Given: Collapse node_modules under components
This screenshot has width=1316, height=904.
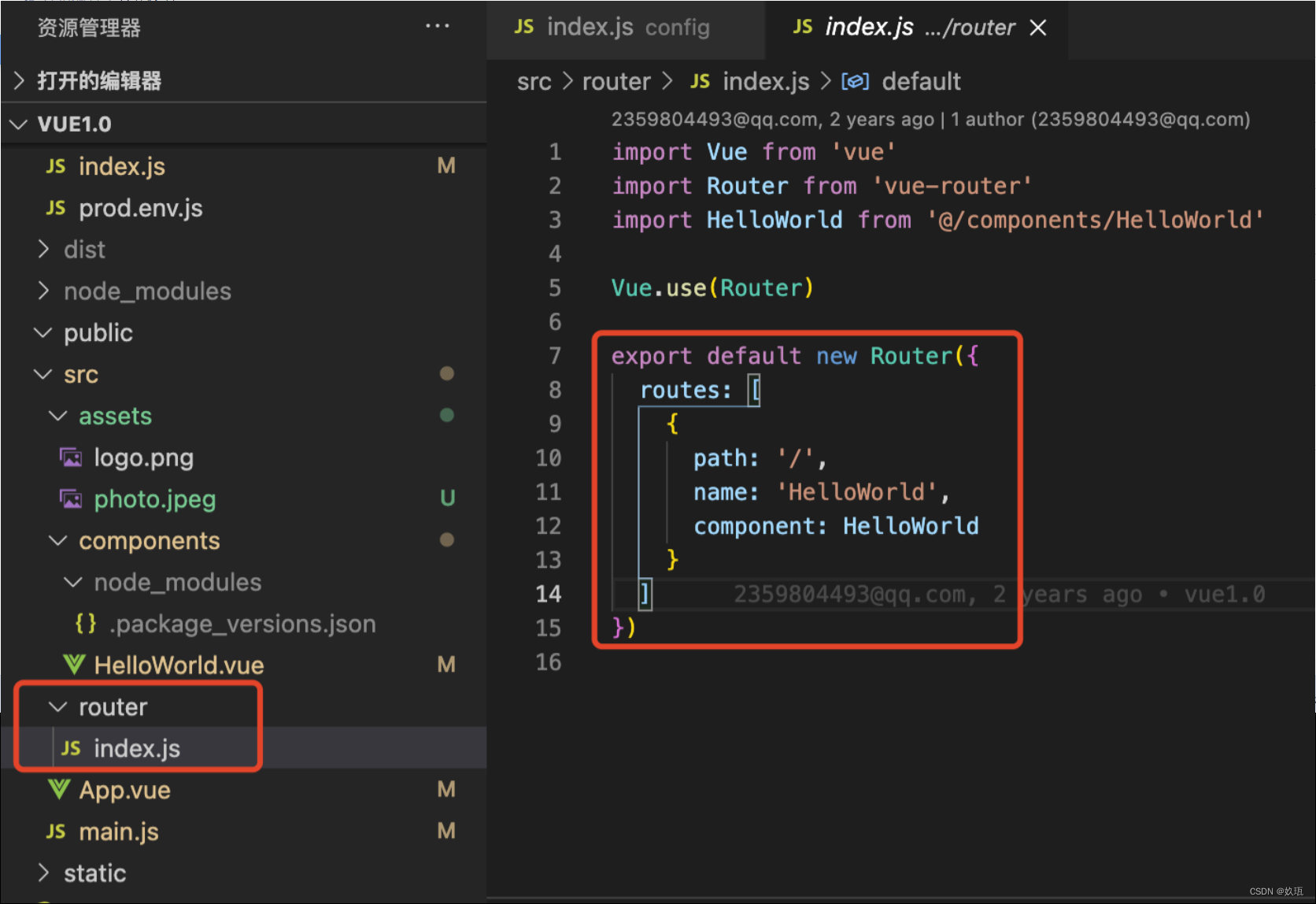Looking at the screenshot, I should (244, 583).
